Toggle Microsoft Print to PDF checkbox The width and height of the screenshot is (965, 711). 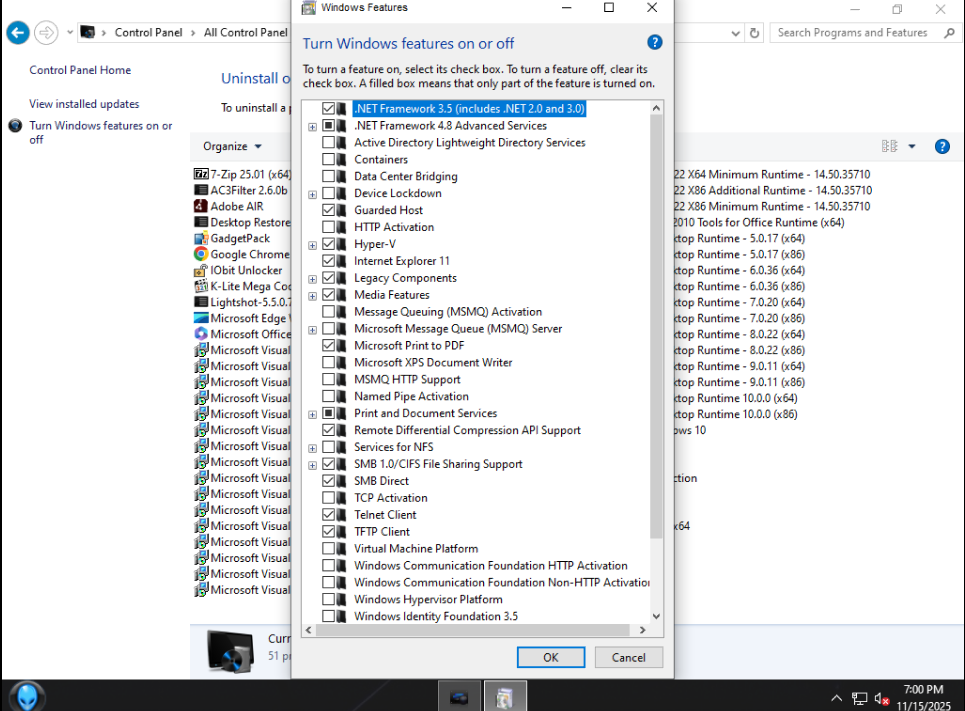pyautogui.click(x=329, y=345)
